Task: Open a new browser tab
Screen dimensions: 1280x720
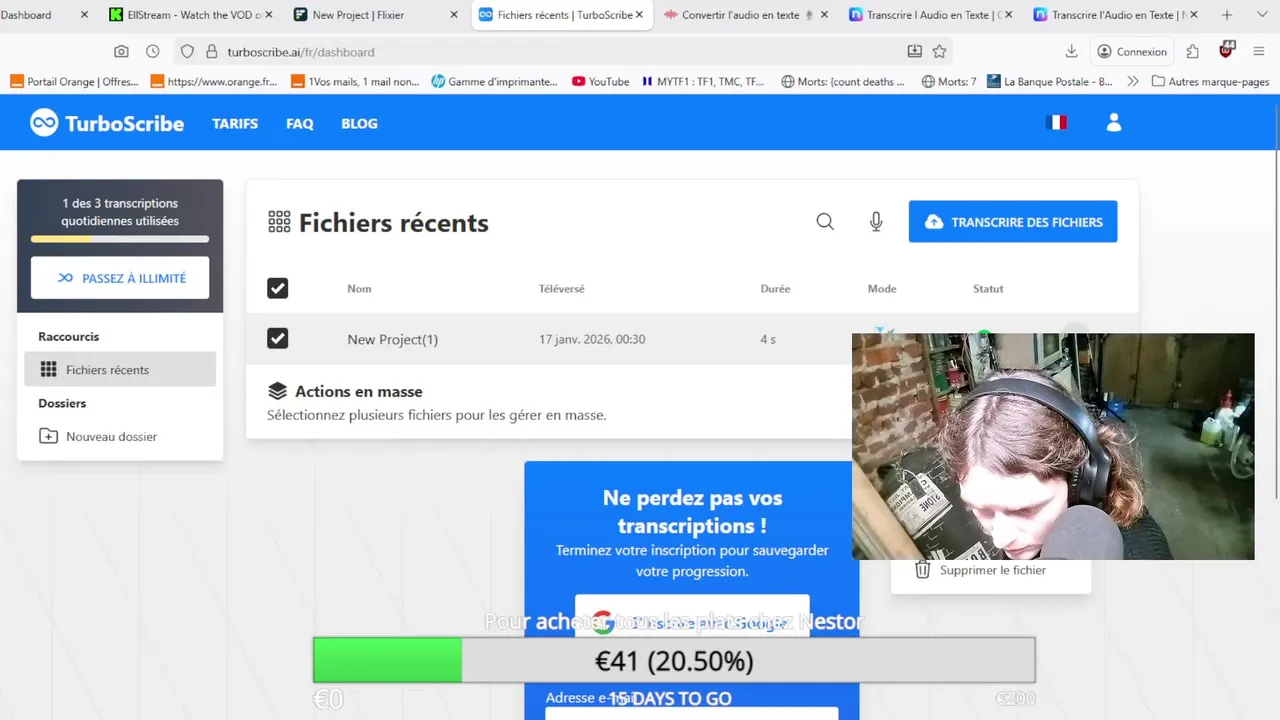Action: pos(1227,15)
